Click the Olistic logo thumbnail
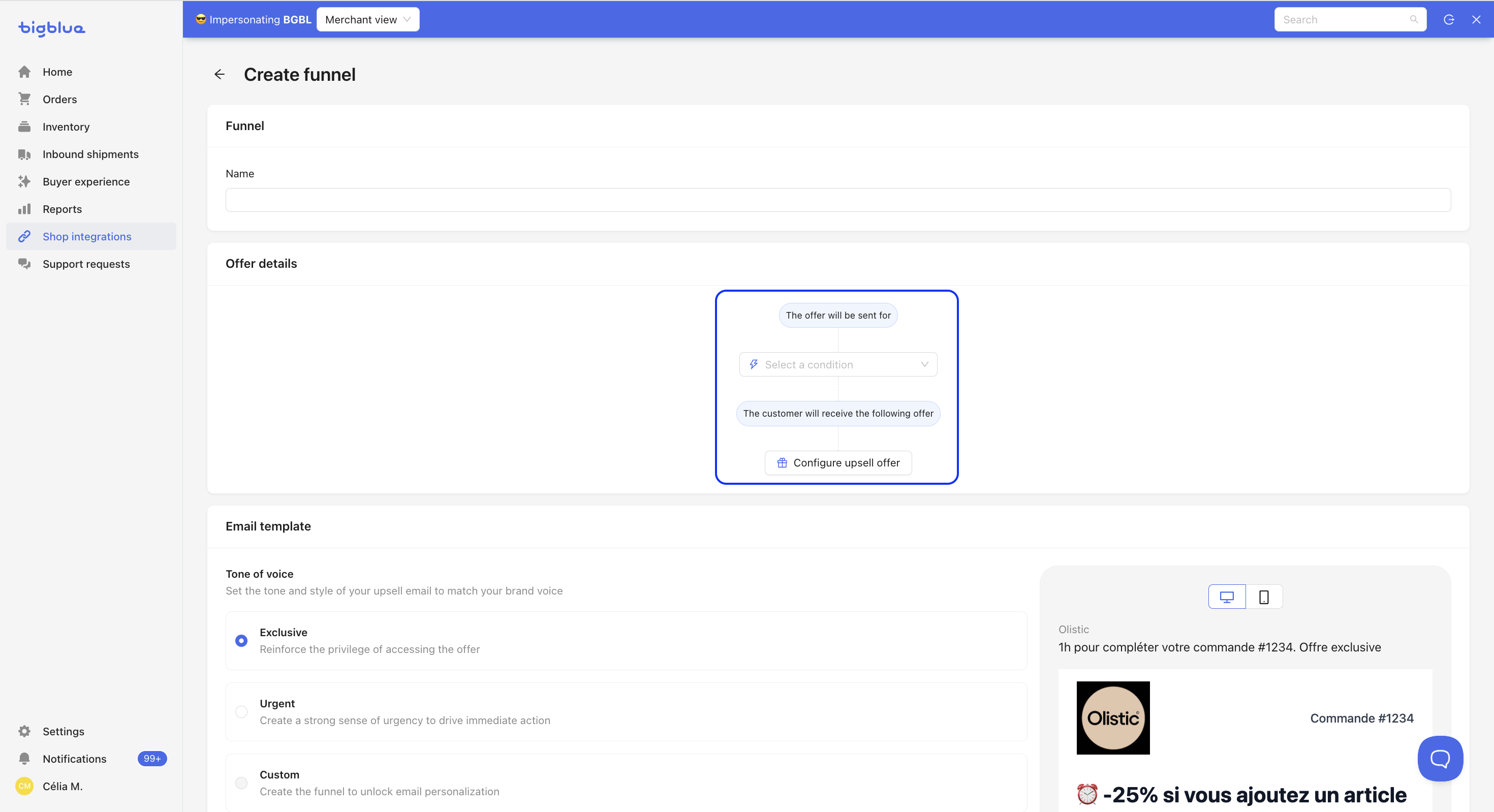The width and height of the screenshot is (1494, 812). coord(1113,718)
